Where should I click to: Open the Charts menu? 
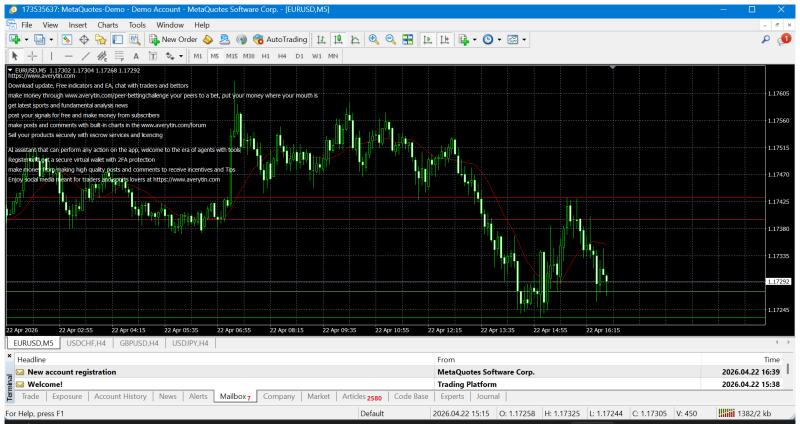coord(108,25)
